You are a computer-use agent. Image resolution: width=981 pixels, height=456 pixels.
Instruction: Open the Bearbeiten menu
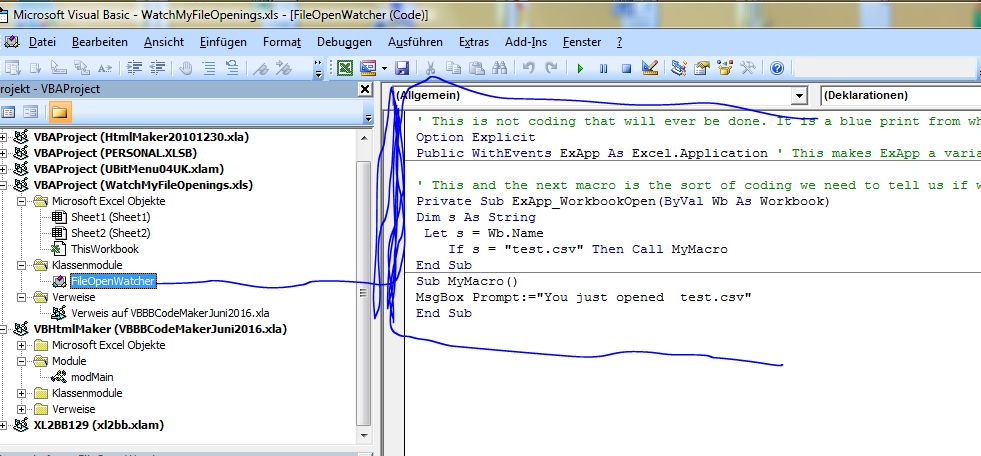click(x=99, y=42)
